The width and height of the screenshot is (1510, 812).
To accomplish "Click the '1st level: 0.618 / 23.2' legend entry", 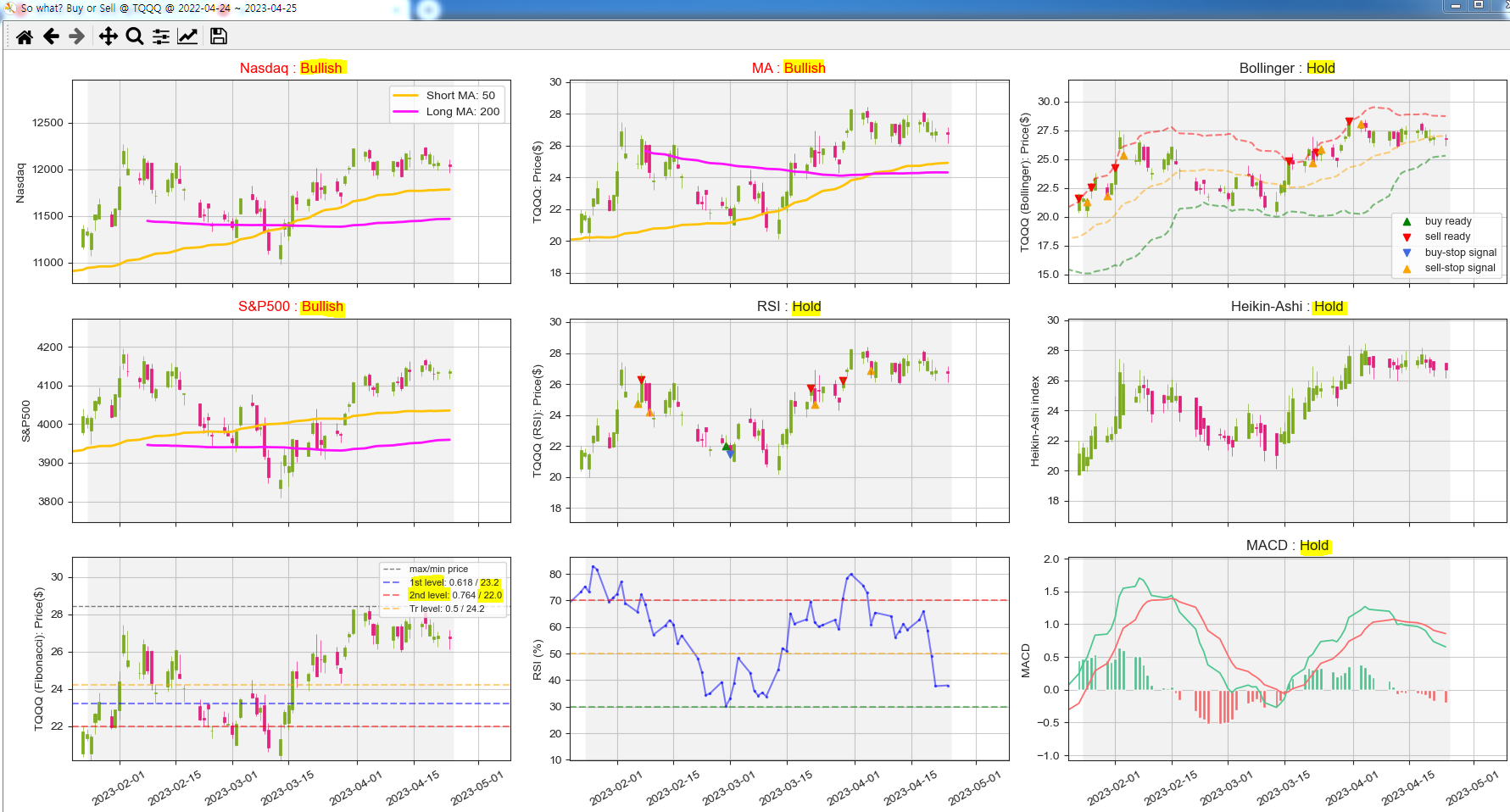I will (443, 582).
